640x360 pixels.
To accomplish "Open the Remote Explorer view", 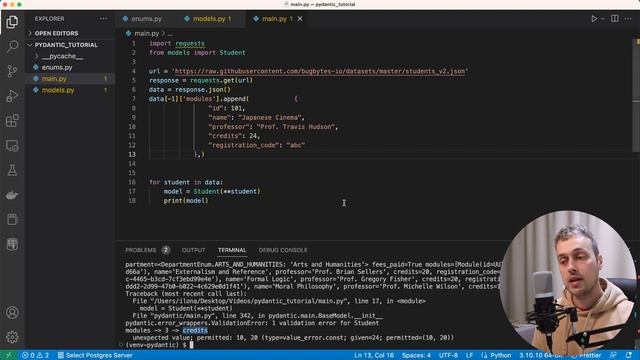I will click(12, 146).
